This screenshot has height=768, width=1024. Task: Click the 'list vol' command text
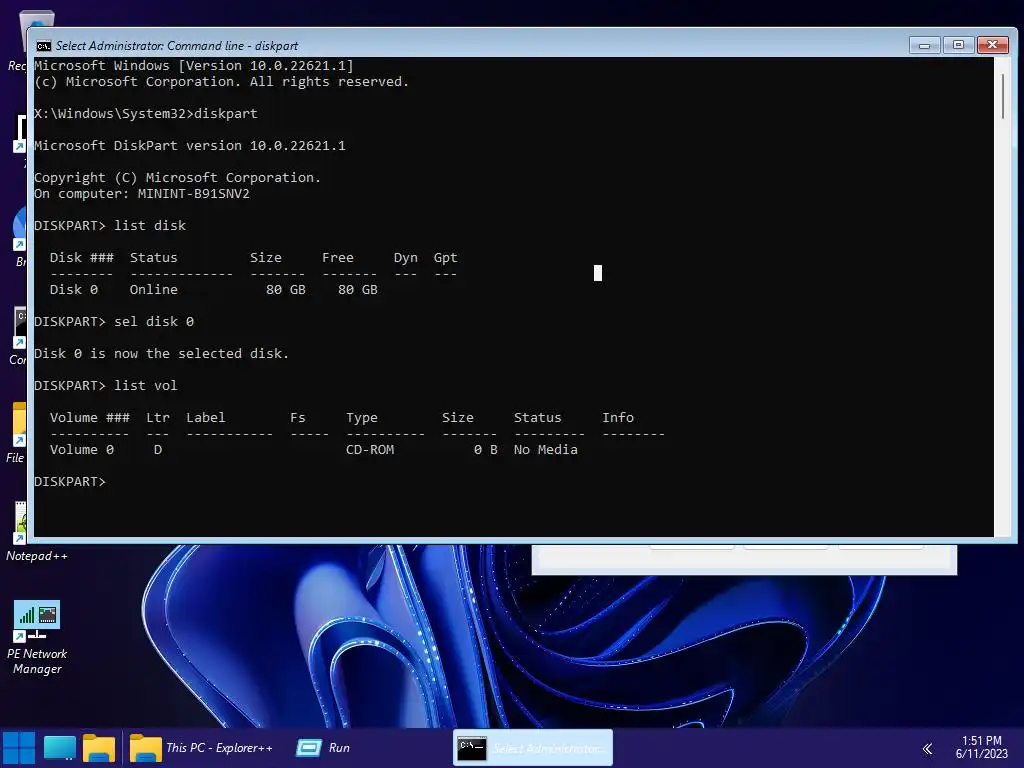(x=146, y=385)
